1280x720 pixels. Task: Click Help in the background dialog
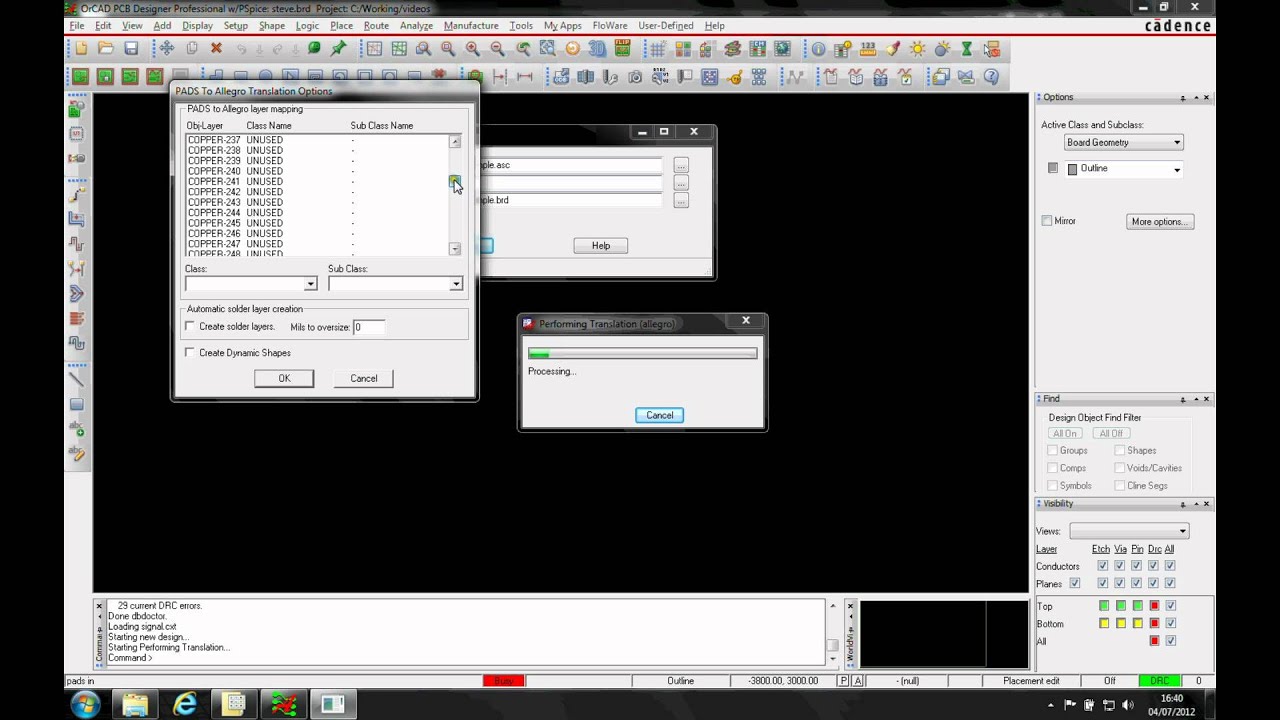pos(601,246)
